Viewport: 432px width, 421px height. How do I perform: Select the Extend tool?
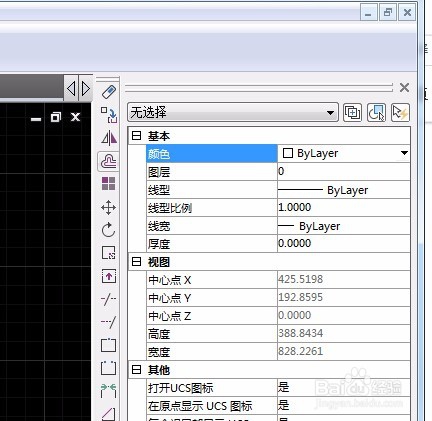[109, 322]
